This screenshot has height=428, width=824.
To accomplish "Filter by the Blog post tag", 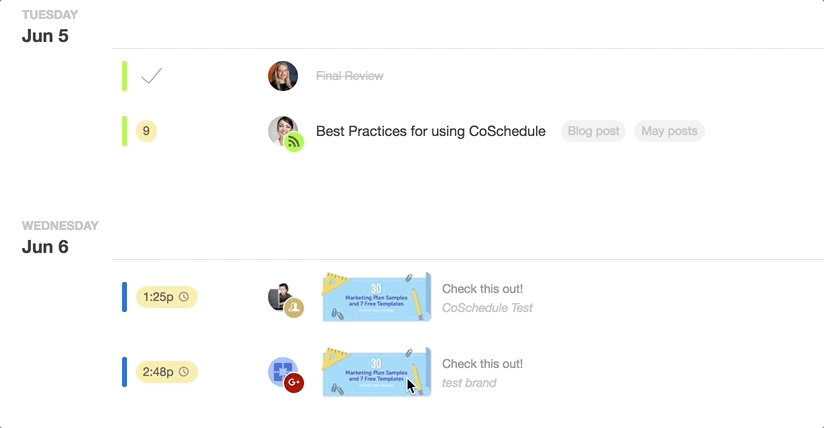I will (593, 131).
